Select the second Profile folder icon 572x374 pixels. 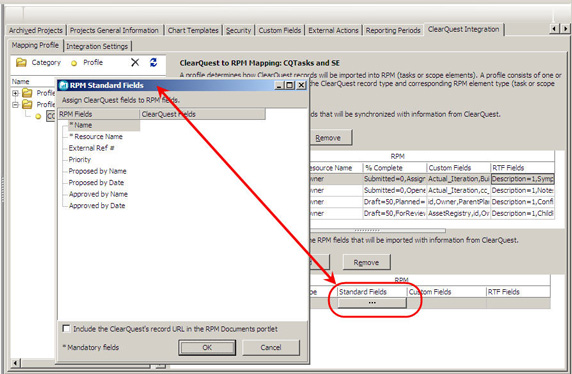tap(27, 104)
